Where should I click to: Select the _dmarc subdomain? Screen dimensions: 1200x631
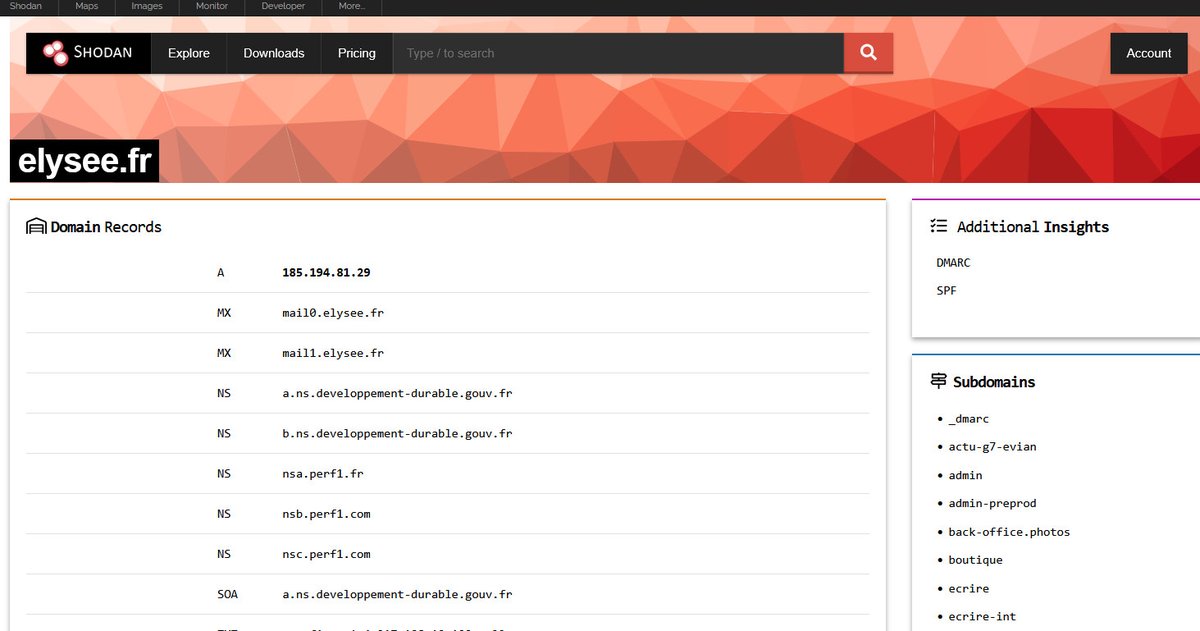pos(969,419)
